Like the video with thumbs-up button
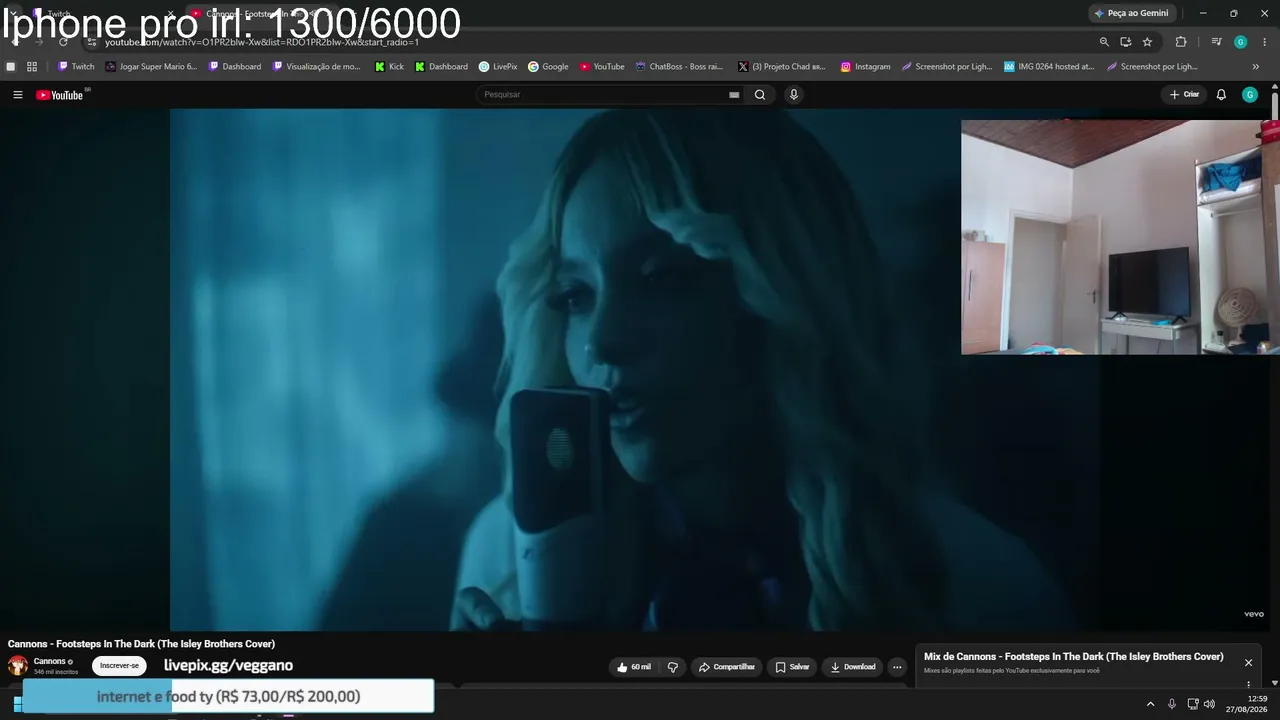 634,667
